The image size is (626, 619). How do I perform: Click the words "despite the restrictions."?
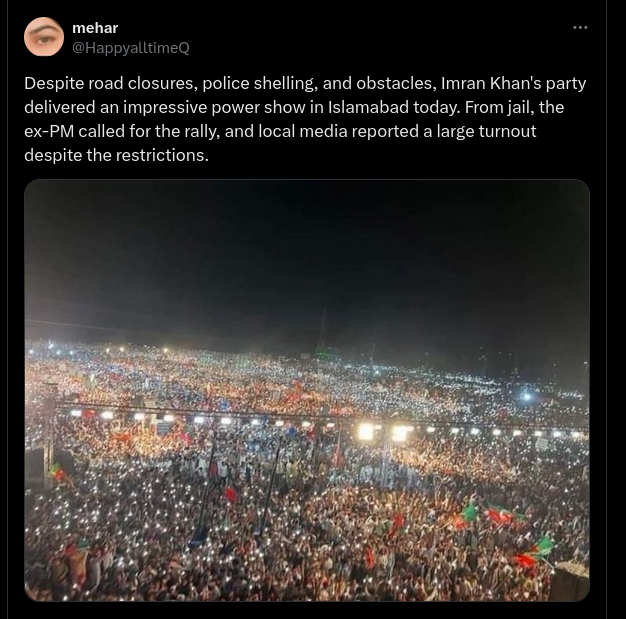116,155
